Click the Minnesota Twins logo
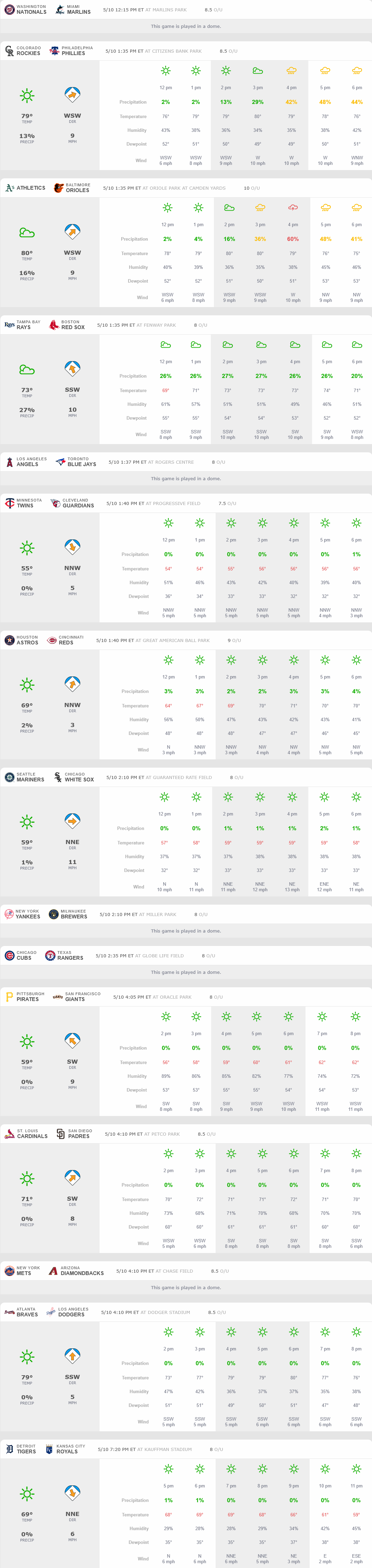Viewport: 372px width, 1568px height. [x=9, y=503]
